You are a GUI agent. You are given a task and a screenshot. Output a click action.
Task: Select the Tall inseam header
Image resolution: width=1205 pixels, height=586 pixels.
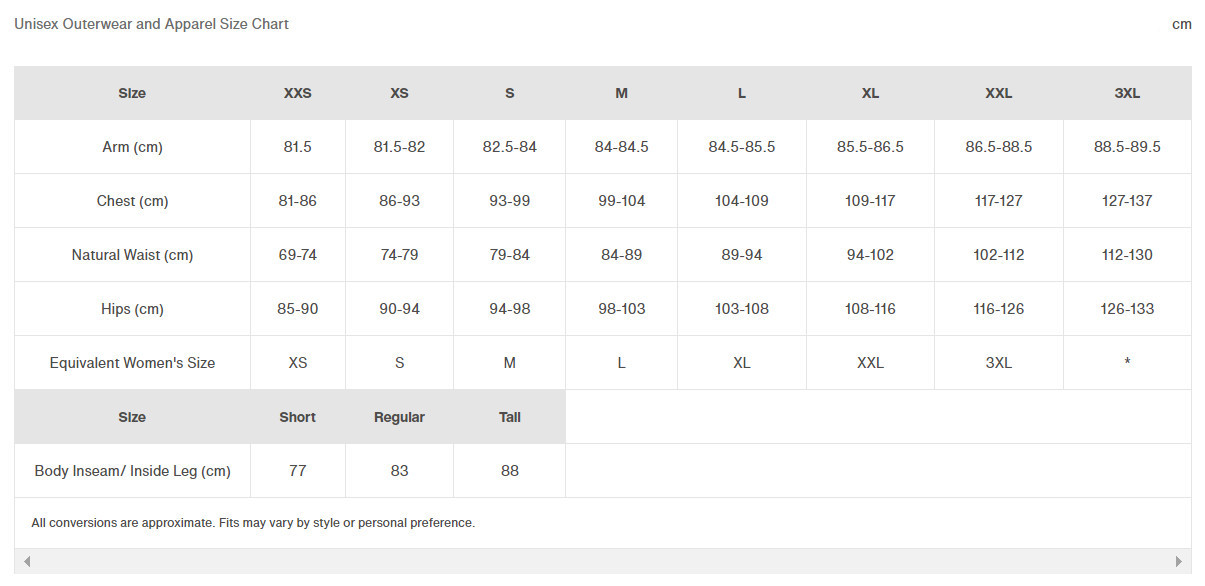[510, 417]
